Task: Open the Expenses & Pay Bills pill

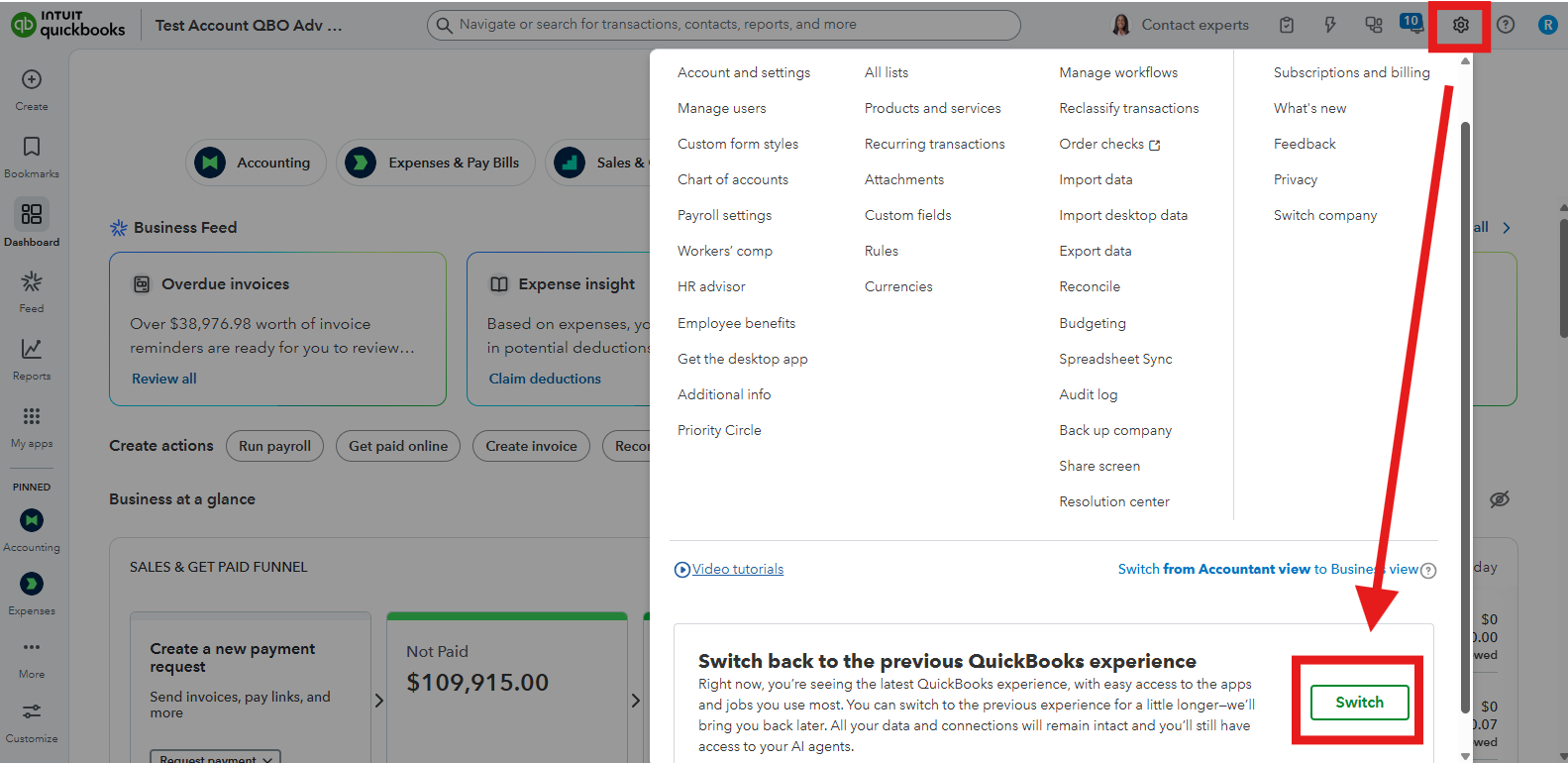Action: pos(437,163)
